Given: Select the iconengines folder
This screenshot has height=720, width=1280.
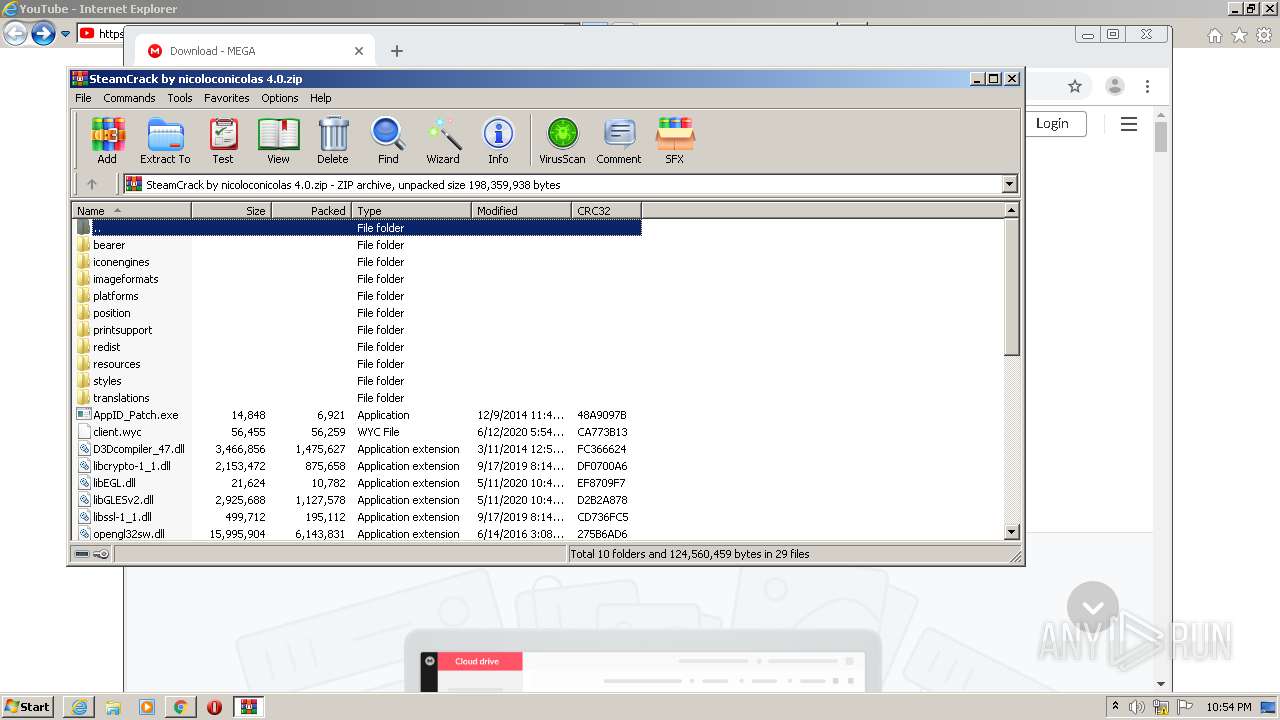Looking at the screenshot, I should coord(121,262).
